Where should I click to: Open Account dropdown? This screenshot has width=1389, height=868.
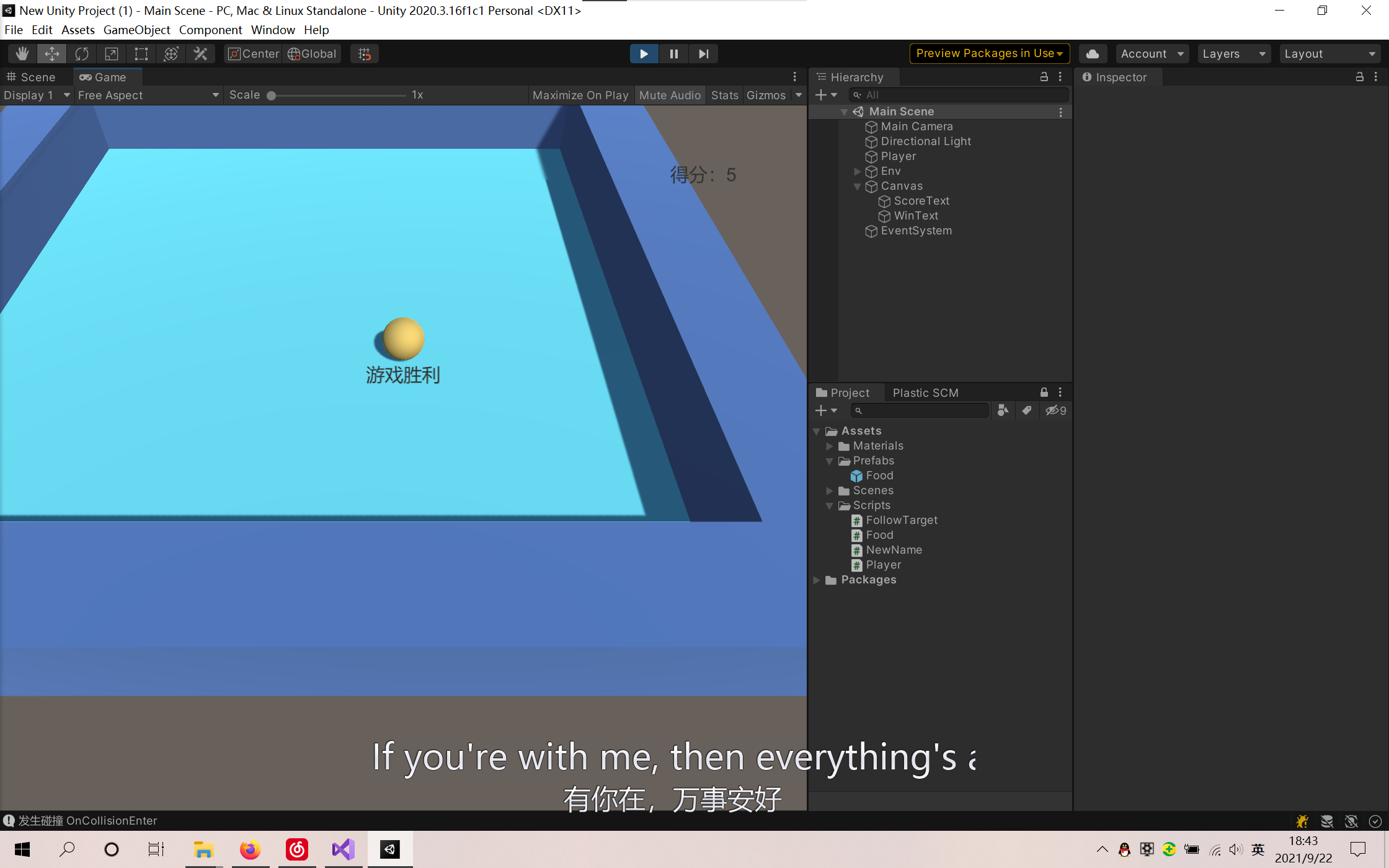pyautogui.click(x=1152, y=54)
